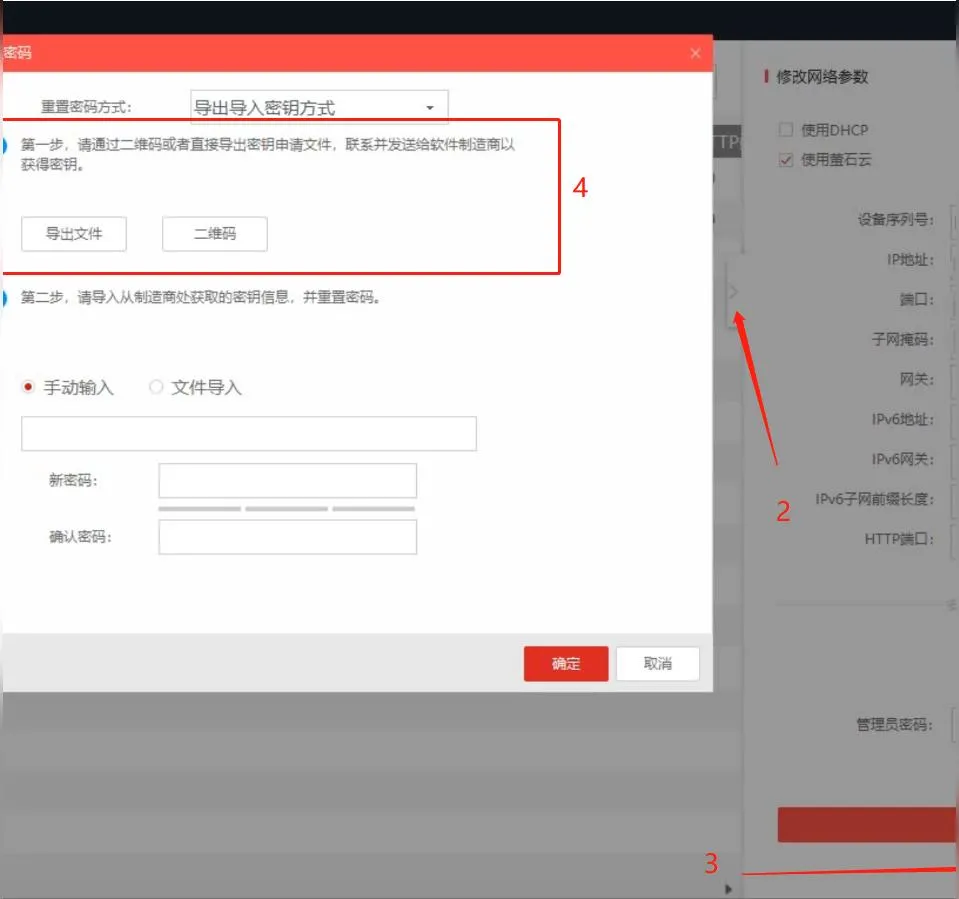The image size is (959, 899).
Task: Toggle the 使用萤石云 checkbox
Action: click(786, 160)
